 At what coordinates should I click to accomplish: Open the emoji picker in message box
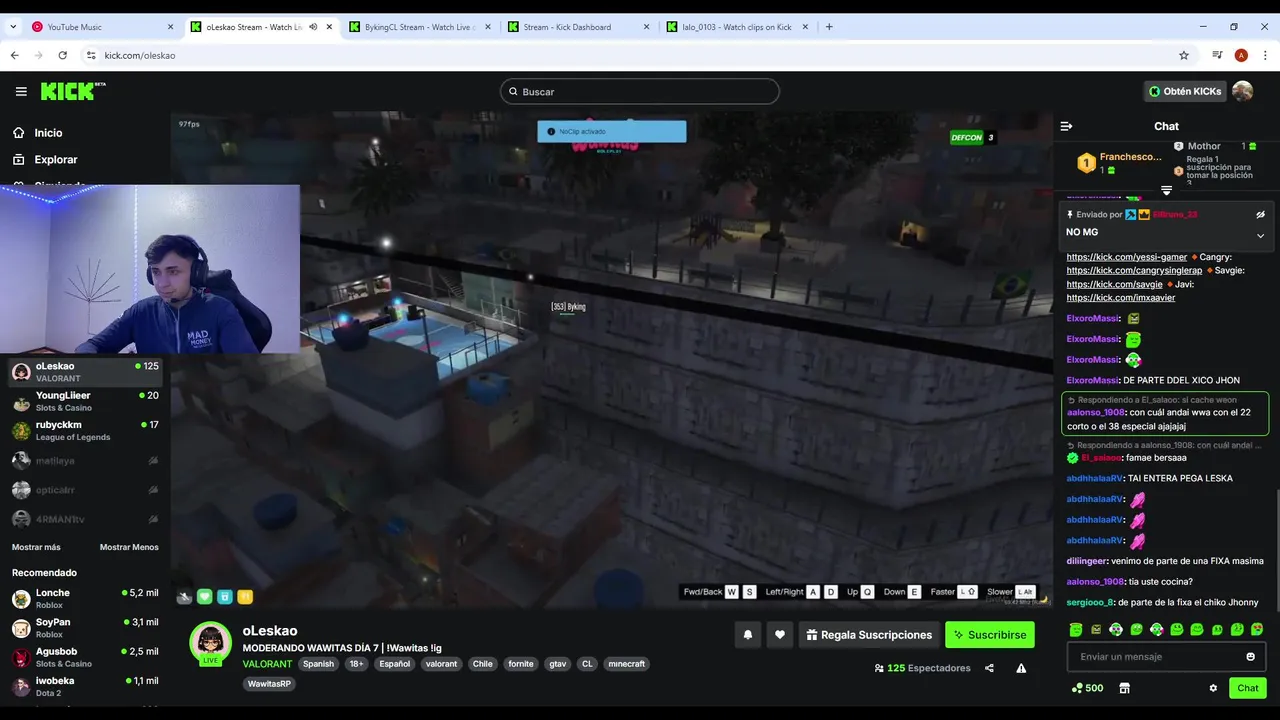tap(1250, 657)
